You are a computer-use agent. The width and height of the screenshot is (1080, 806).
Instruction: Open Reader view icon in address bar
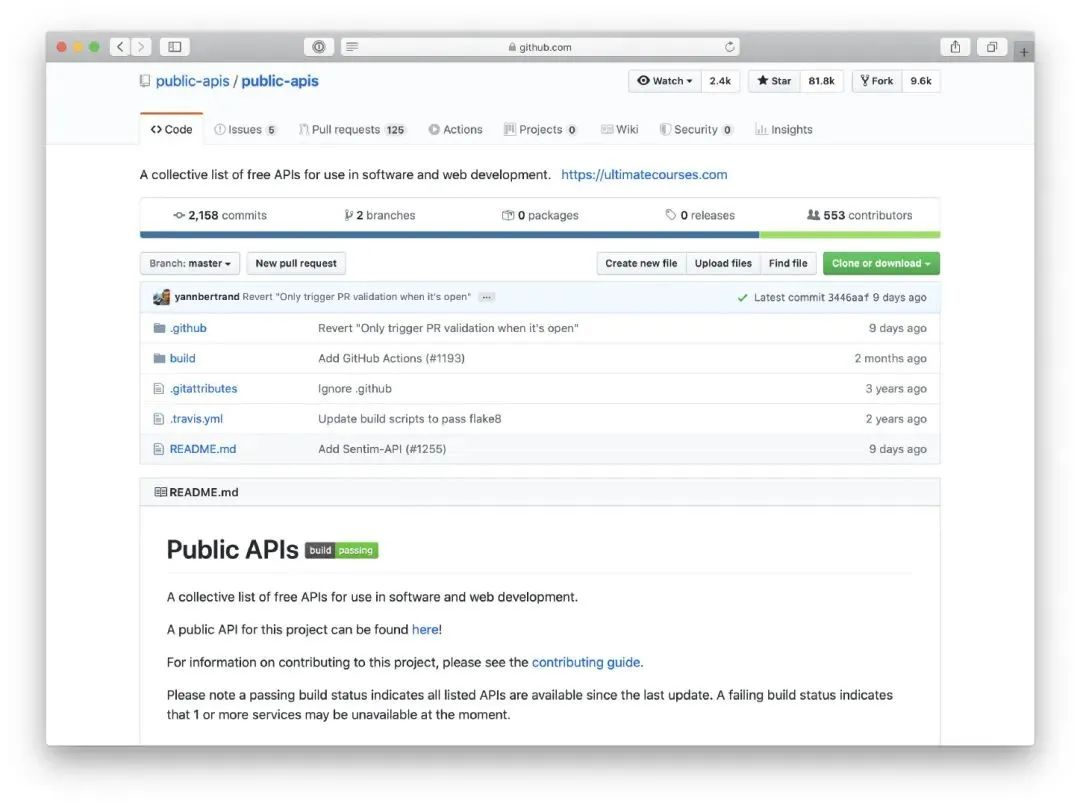352,47
